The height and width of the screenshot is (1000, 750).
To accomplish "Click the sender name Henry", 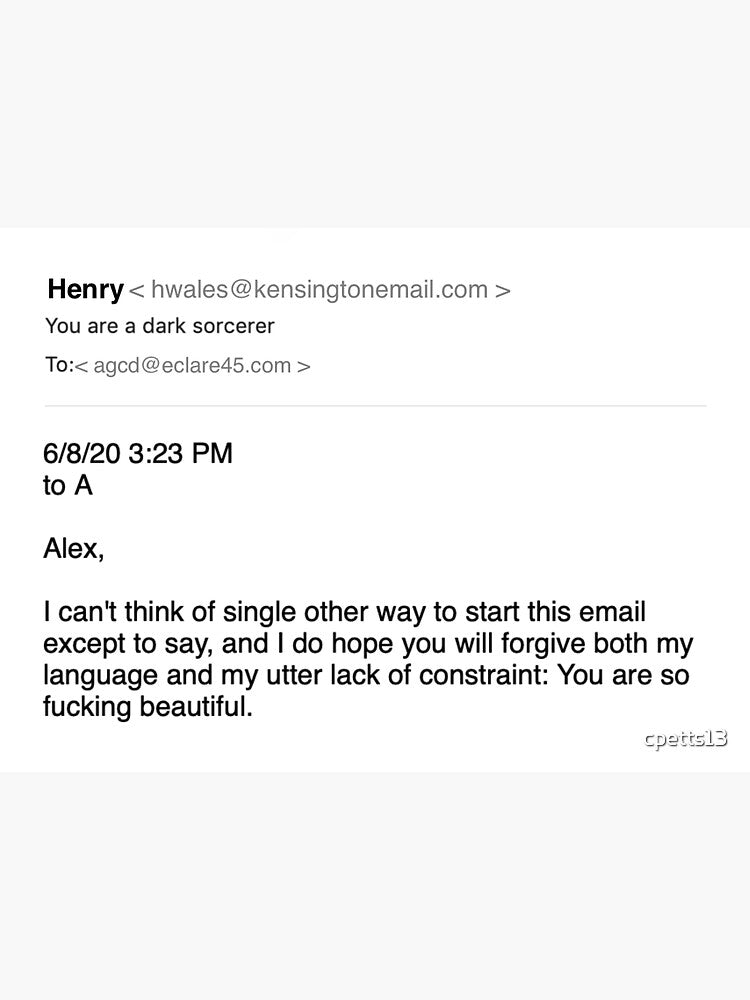I will click(85, 290).
